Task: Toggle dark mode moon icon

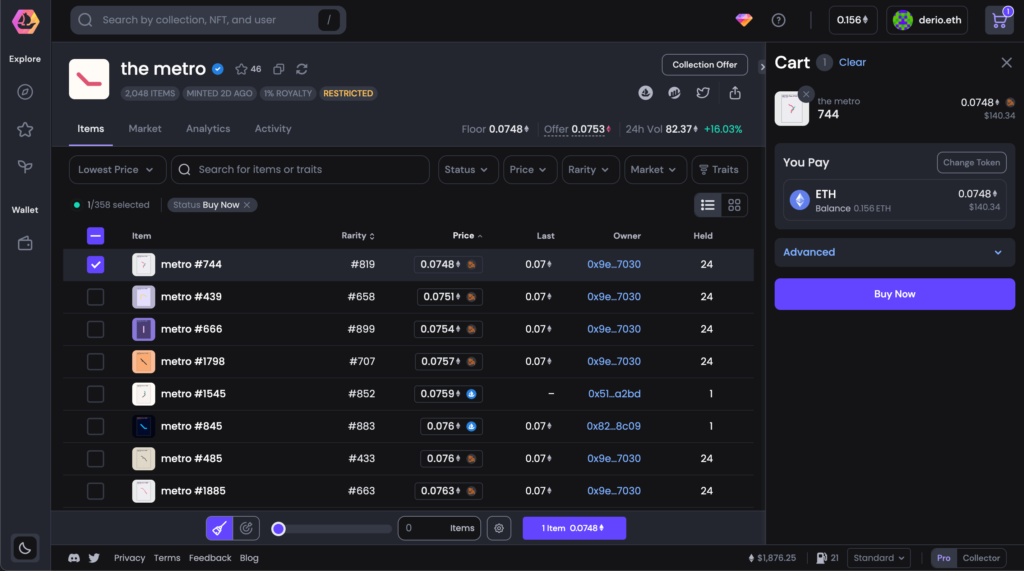Action: pyautogui.click(x=25, y=548)
